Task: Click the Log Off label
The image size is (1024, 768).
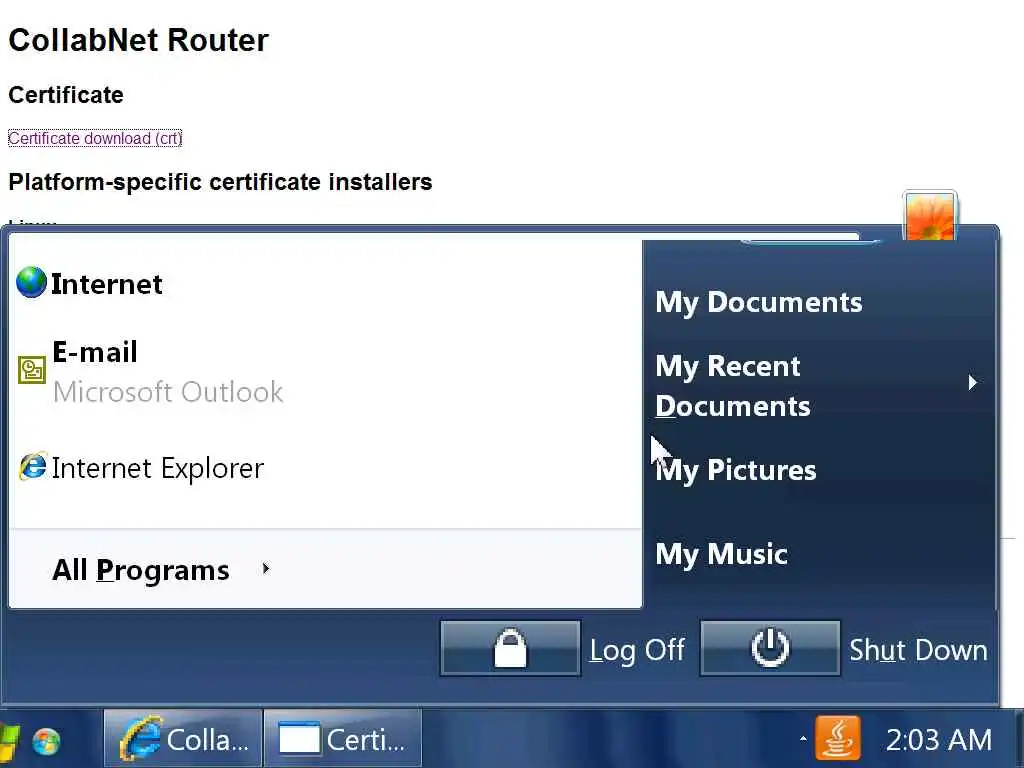Action: pyautogui.click(x=637, y=650)
